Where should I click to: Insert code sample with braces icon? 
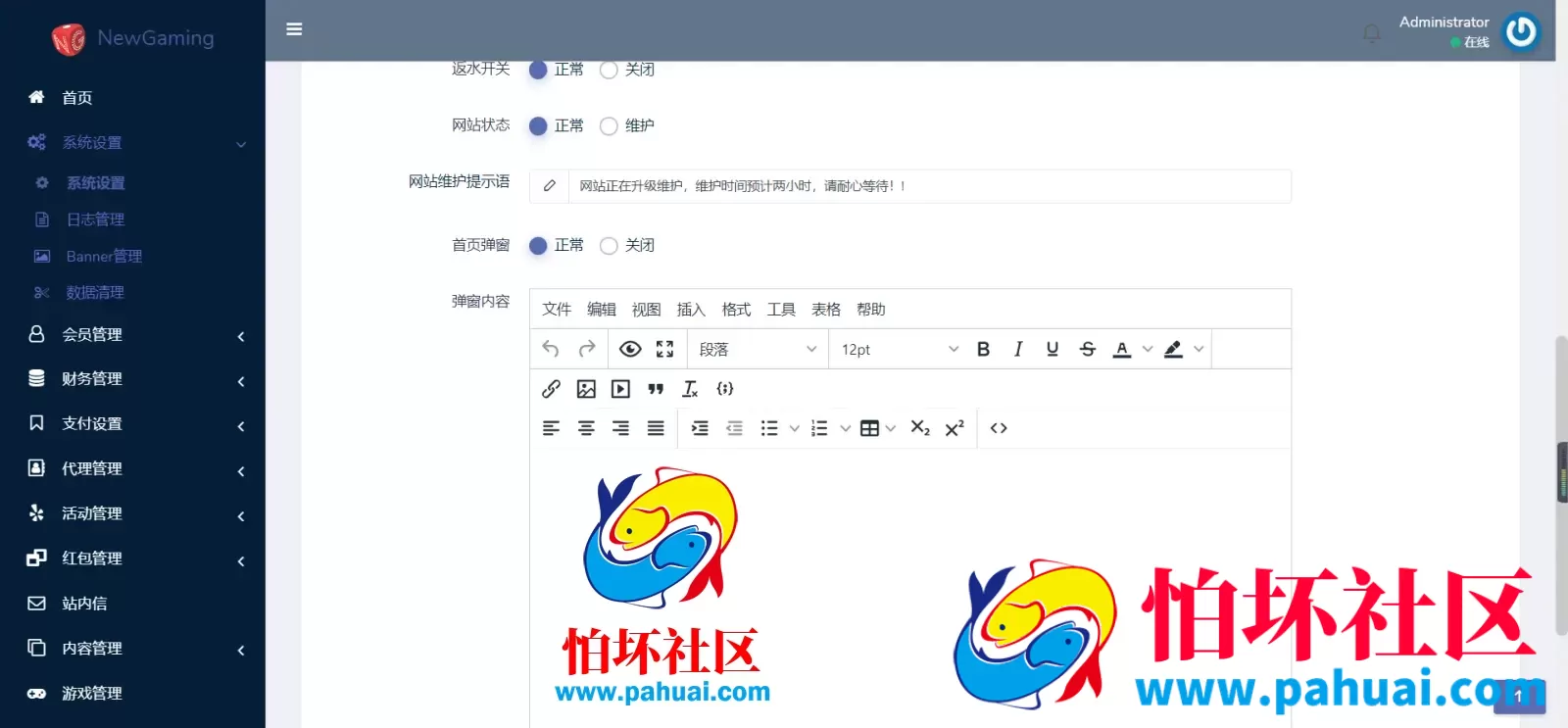725,389
